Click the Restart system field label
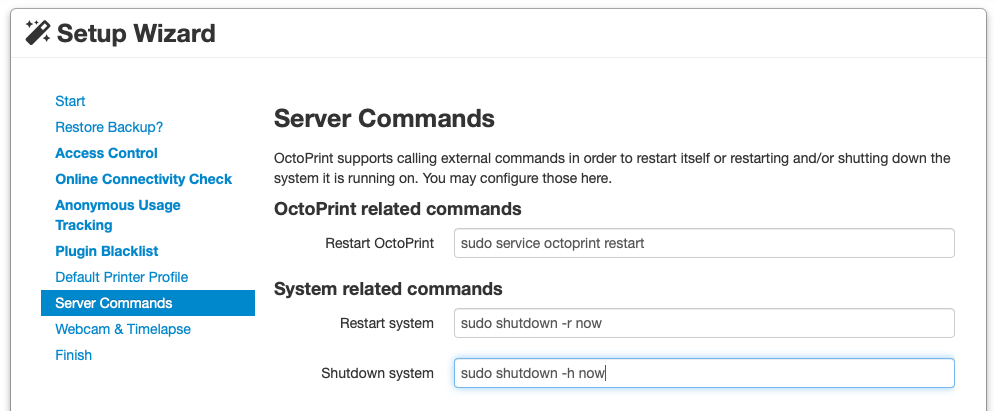This screenshot has height=411, width=997. point(386,323)
